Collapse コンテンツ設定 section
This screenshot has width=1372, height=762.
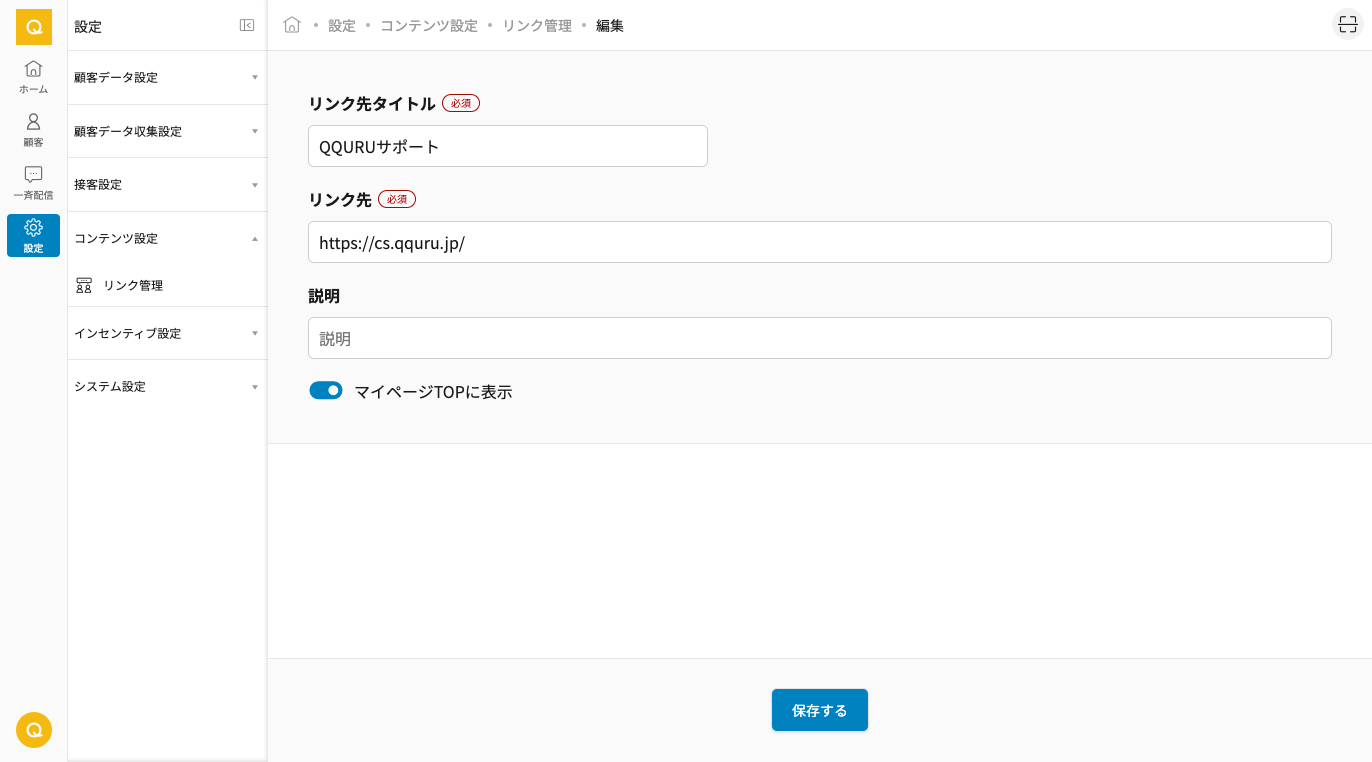point(166,239)
